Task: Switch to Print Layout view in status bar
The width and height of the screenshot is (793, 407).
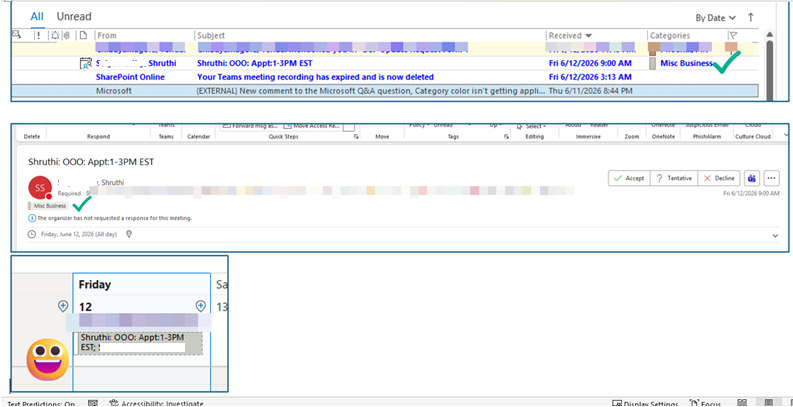Action: pyautogui.click(x=770, y=403)
